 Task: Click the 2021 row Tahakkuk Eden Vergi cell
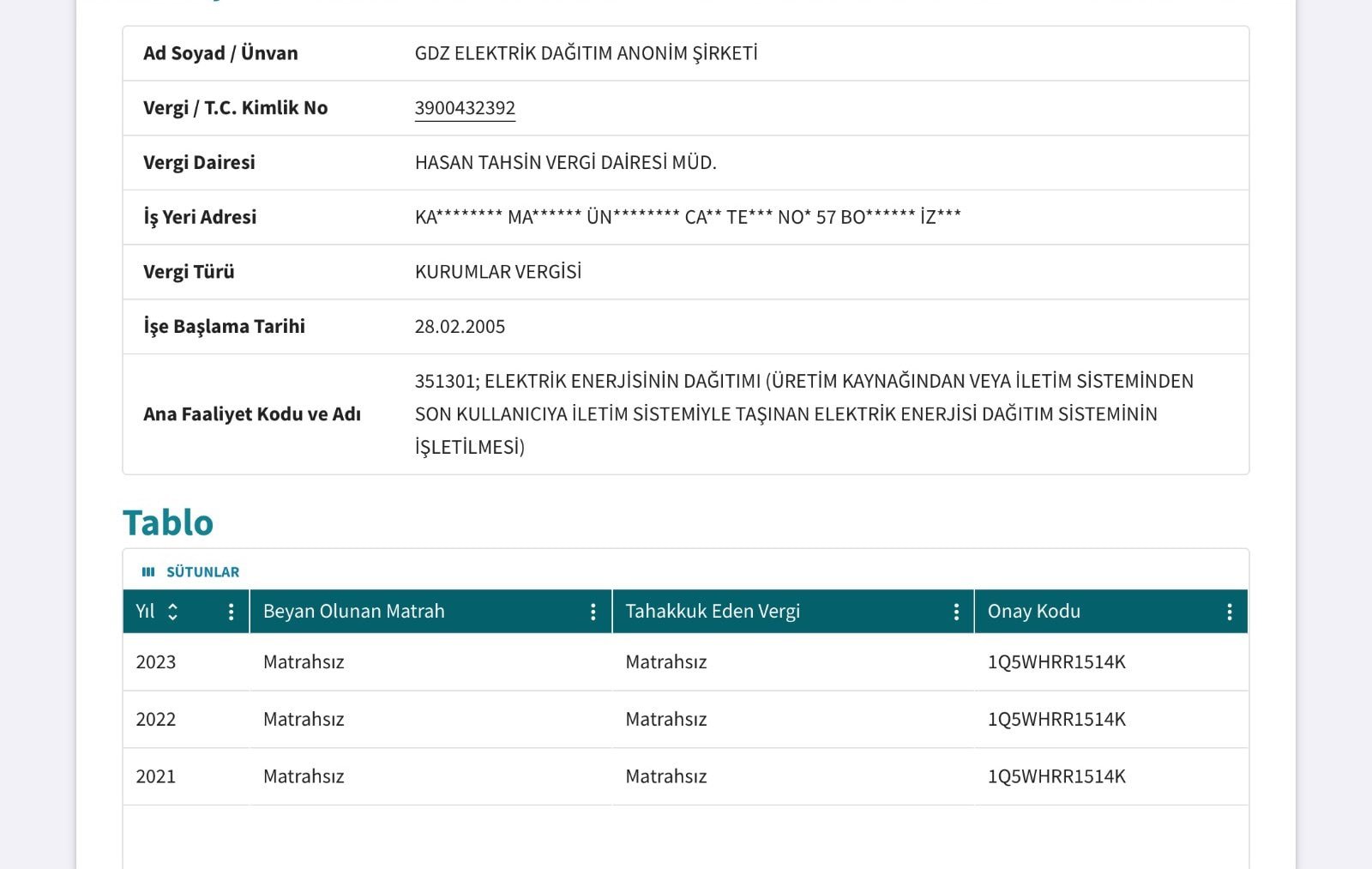tap(793, 776)
